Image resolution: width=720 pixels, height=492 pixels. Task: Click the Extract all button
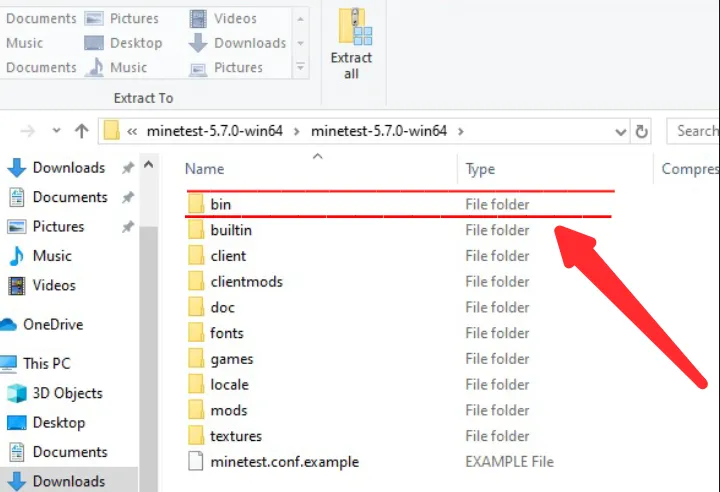coord(351,44)
